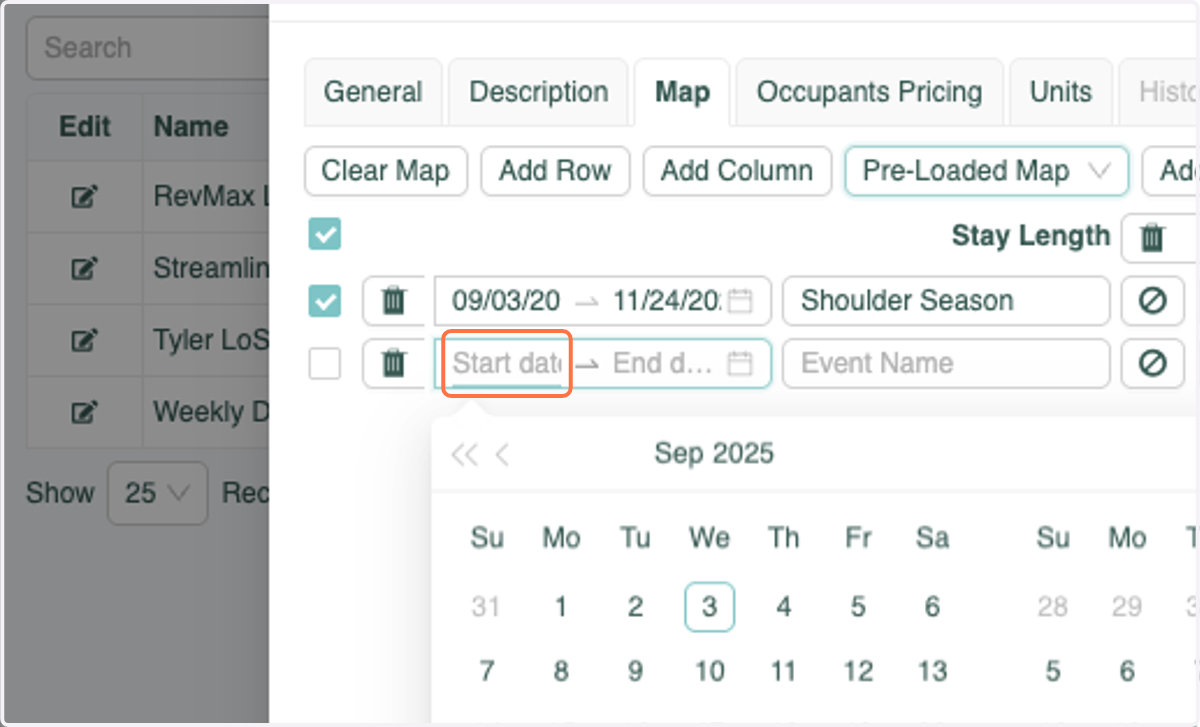Click the edit icon for Streamline row
The width and height of the screenshot is (1200, 727).
tap(85, 268)
